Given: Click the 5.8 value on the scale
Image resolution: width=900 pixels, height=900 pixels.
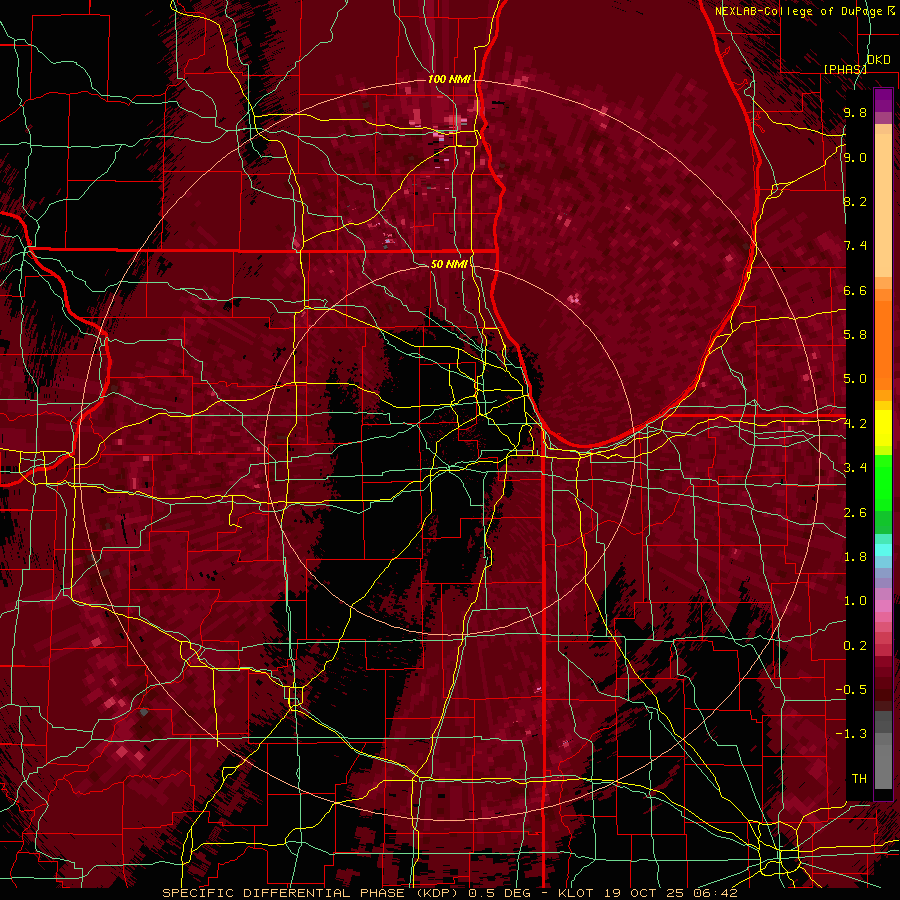Looking at the screenshot, I should (x=855, y=335).
